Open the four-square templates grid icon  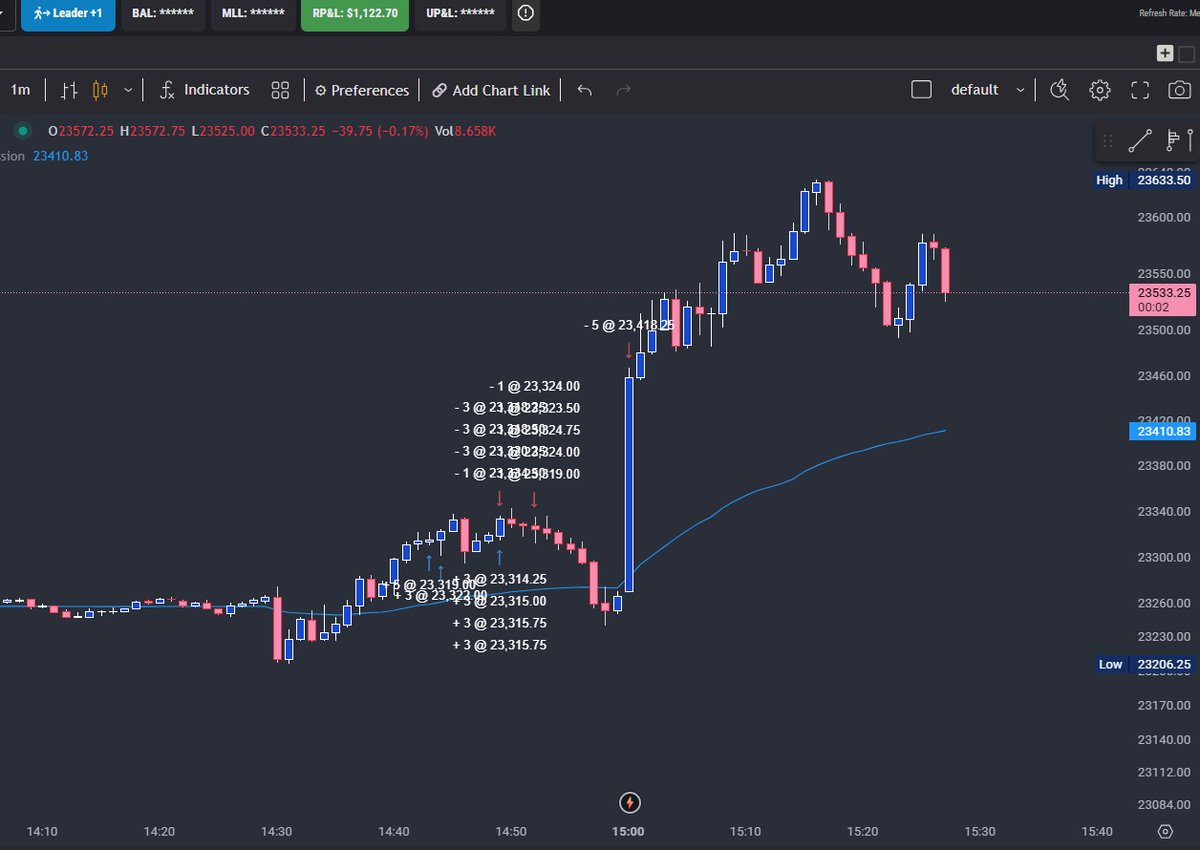coord(280,90)
